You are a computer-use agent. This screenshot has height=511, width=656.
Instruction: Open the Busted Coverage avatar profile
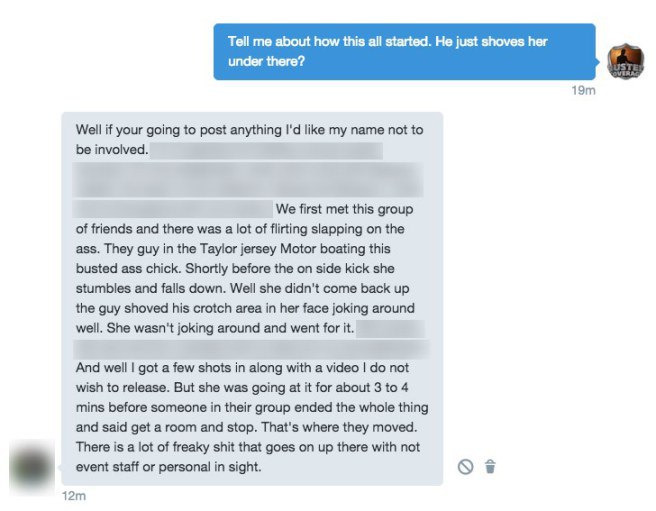pyautogui.click(x=625, y=61)
